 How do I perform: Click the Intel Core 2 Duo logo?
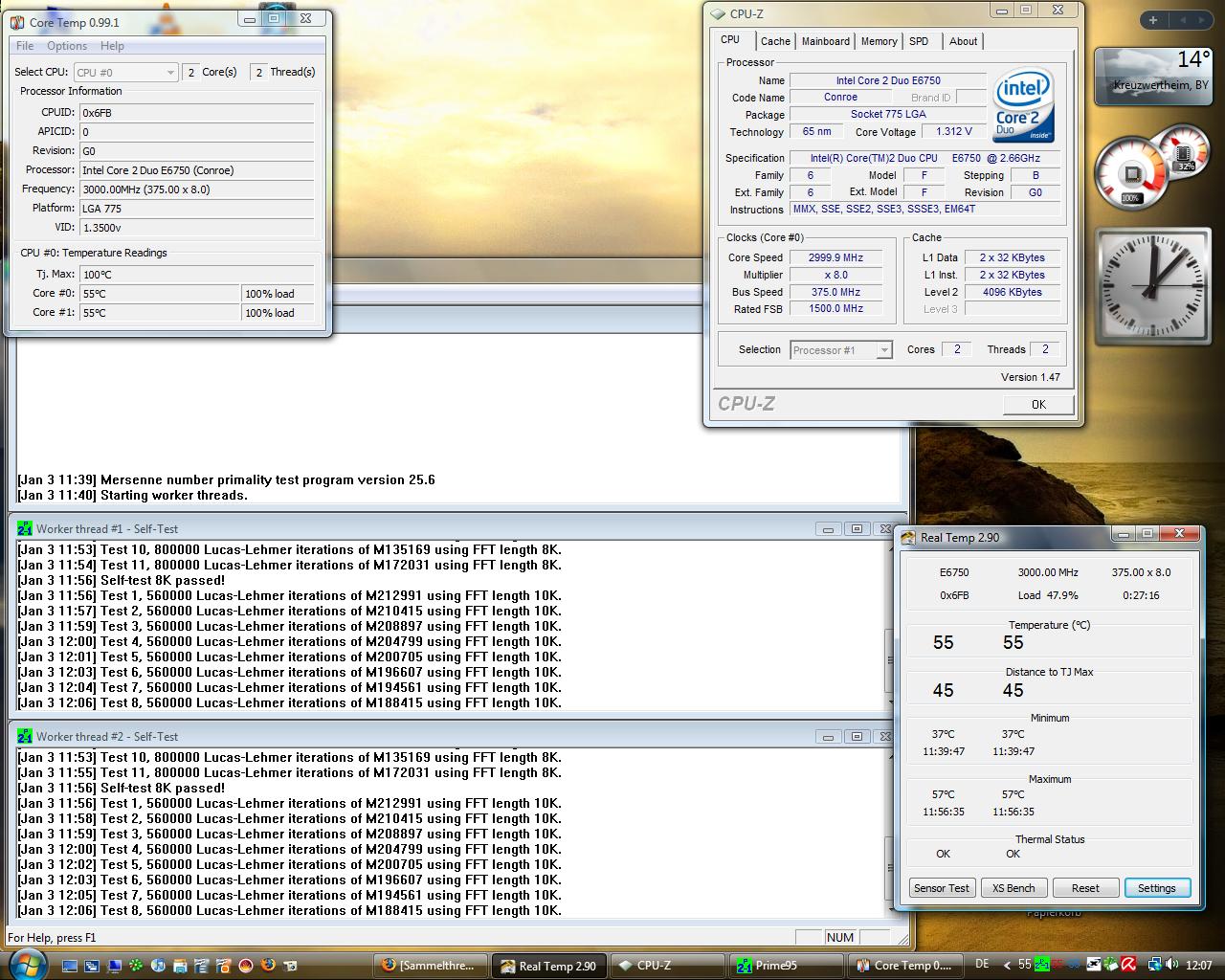click(1023, 105)
